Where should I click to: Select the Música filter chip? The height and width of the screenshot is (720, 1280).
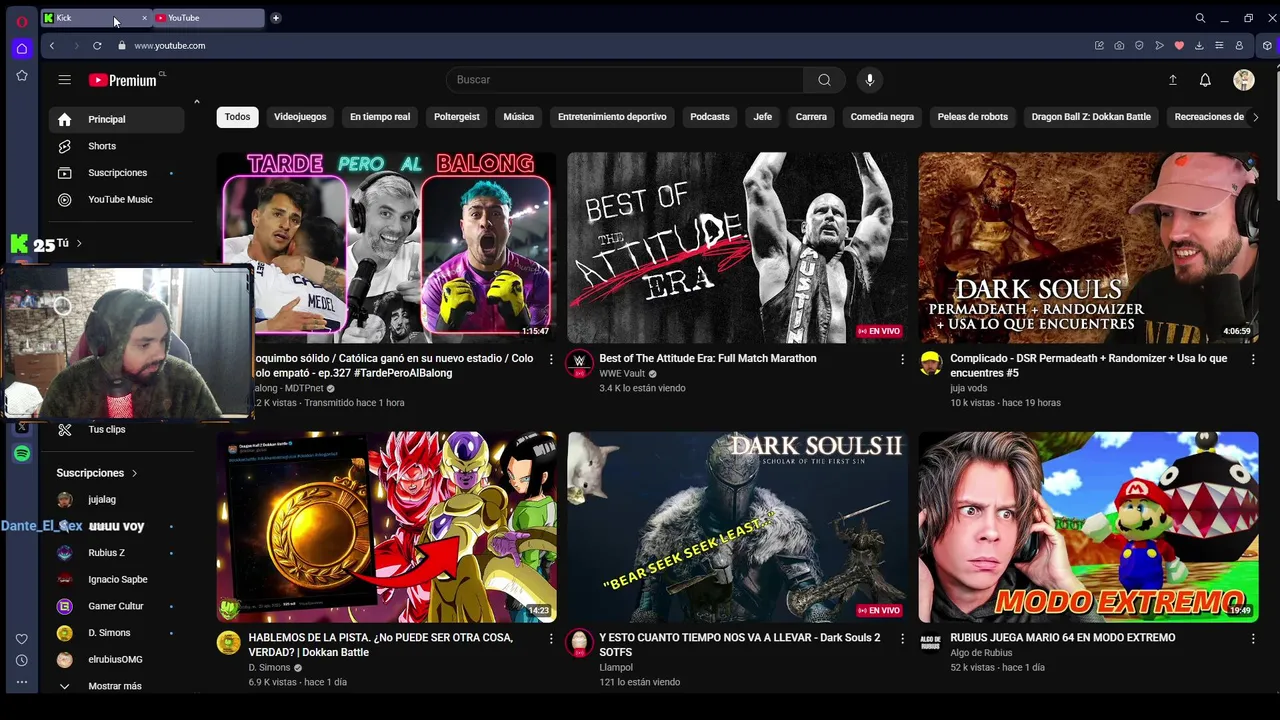coord(518,117)
